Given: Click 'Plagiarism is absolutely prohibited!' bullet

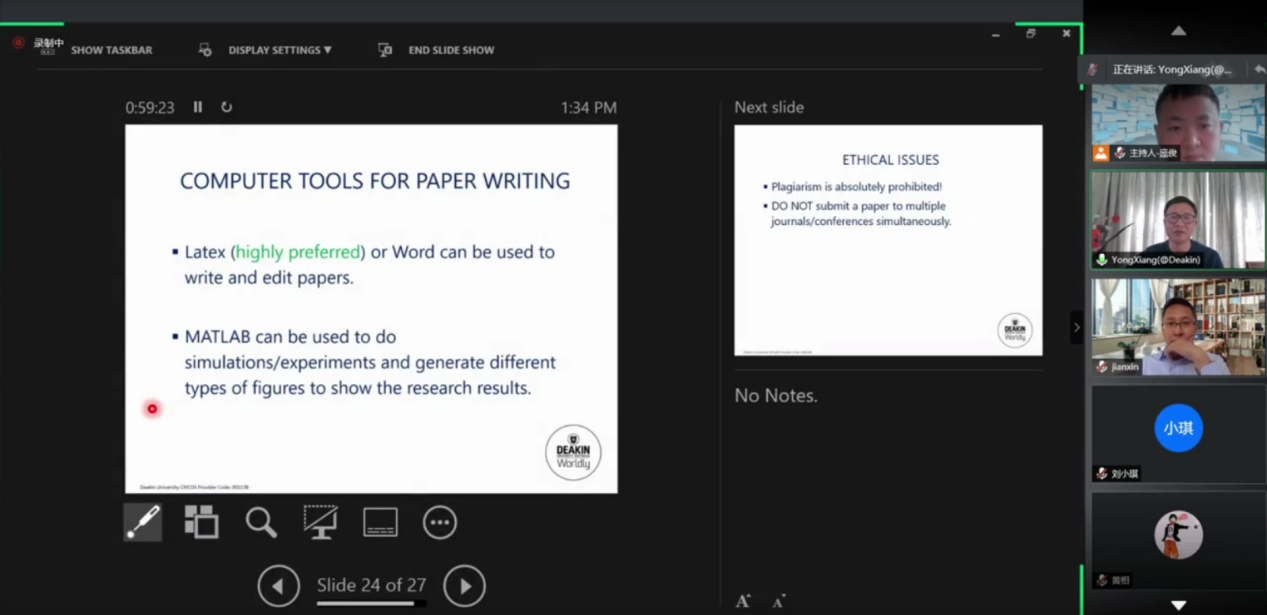Looking at the screenshot, I should click(857, 187).
